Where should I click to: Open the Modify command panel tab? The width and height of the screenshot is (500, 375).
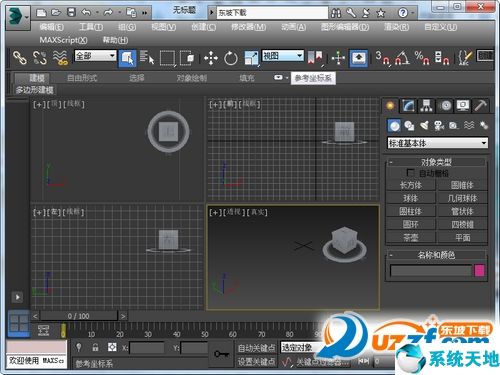coord(408,106)
